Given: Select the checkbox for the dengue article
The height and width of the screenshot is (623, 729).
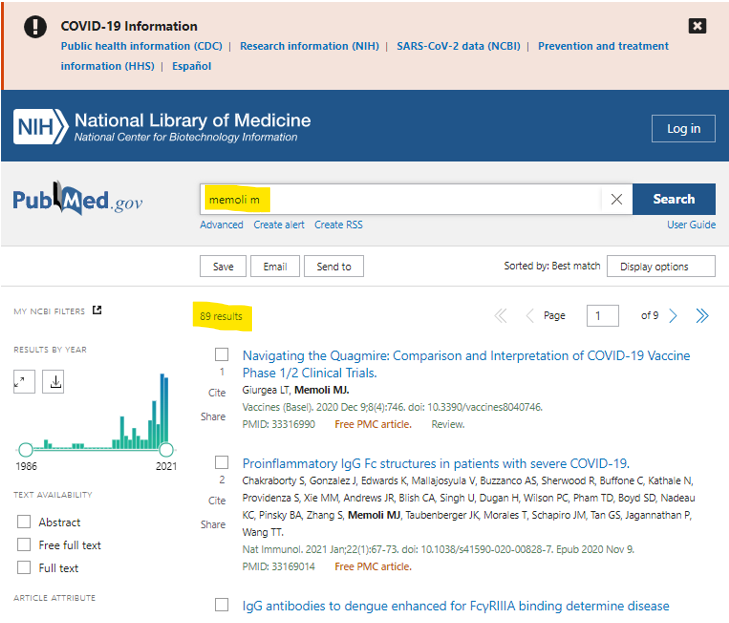Looking at the screenshot, I should [222, 604].
